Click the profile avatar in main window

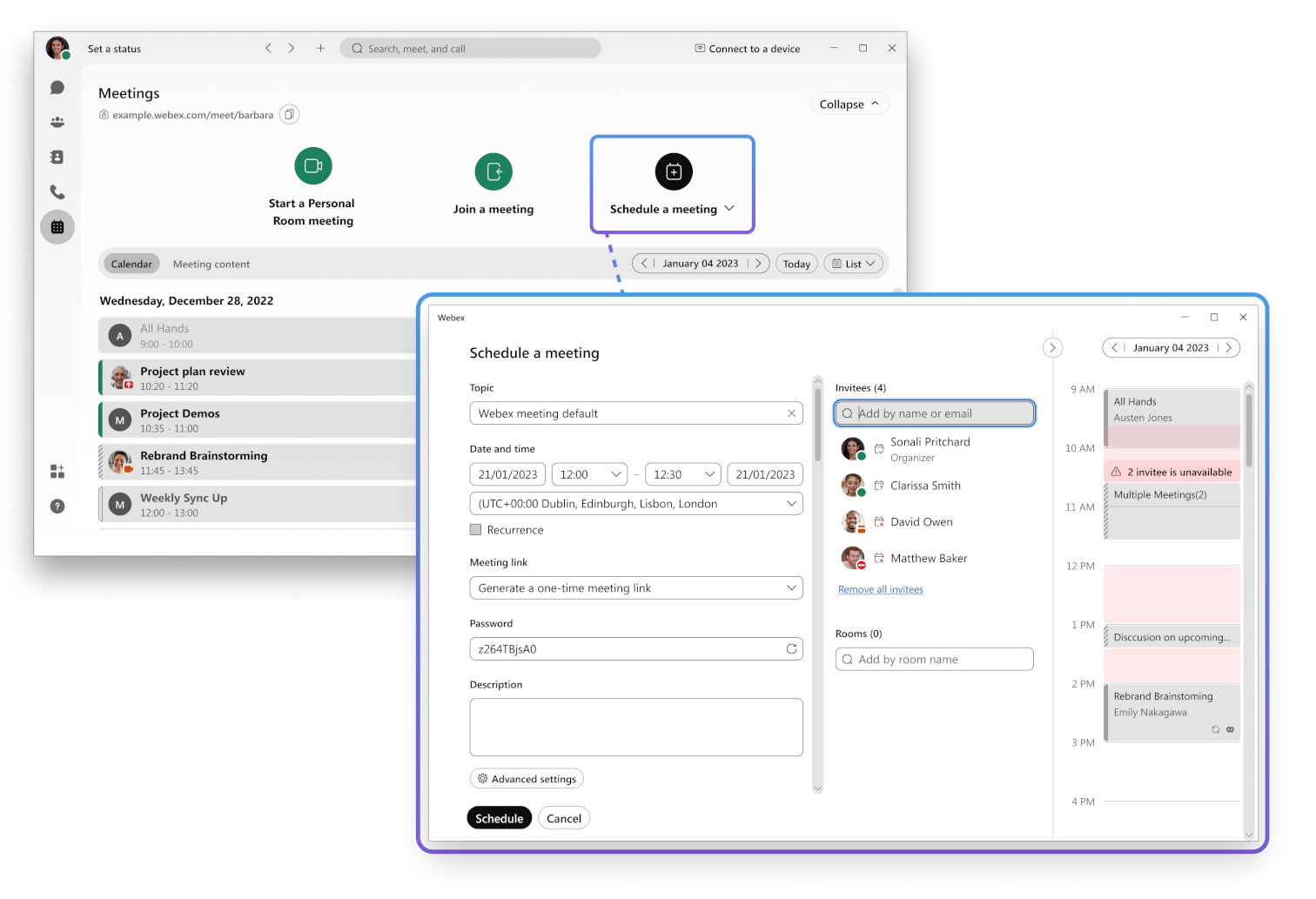(x=58, y=48)
